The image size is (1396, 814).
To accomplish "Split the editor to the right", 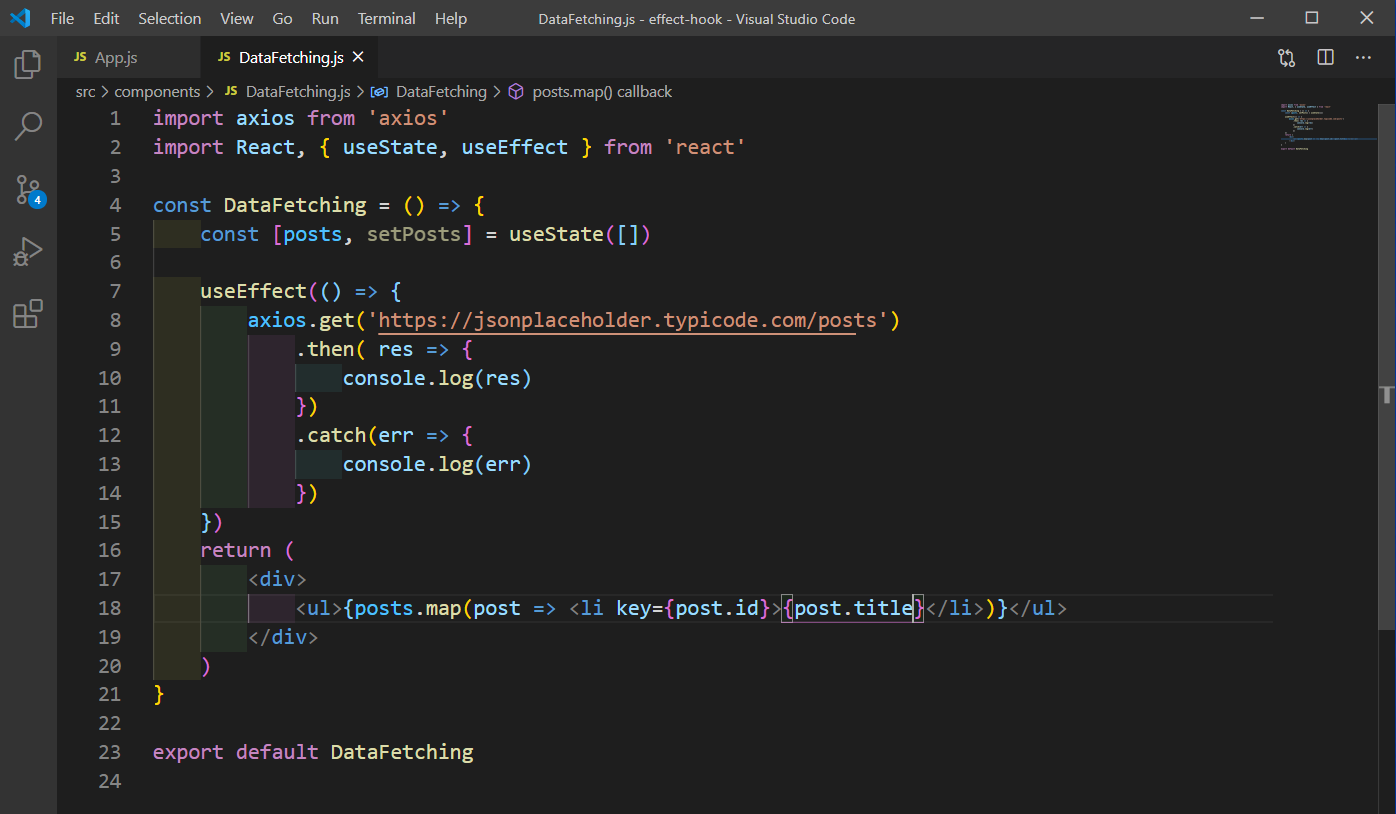I will 1325,58.
